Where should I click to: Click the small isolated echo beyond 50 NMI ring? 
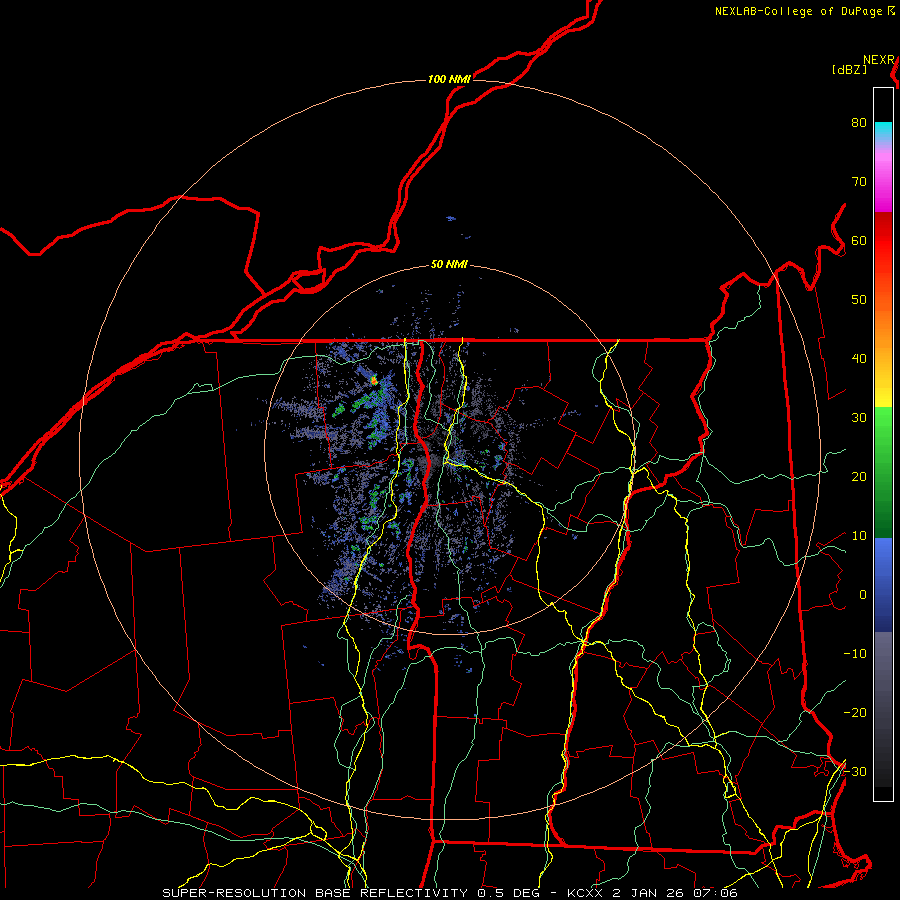click(x=451, y=219)
